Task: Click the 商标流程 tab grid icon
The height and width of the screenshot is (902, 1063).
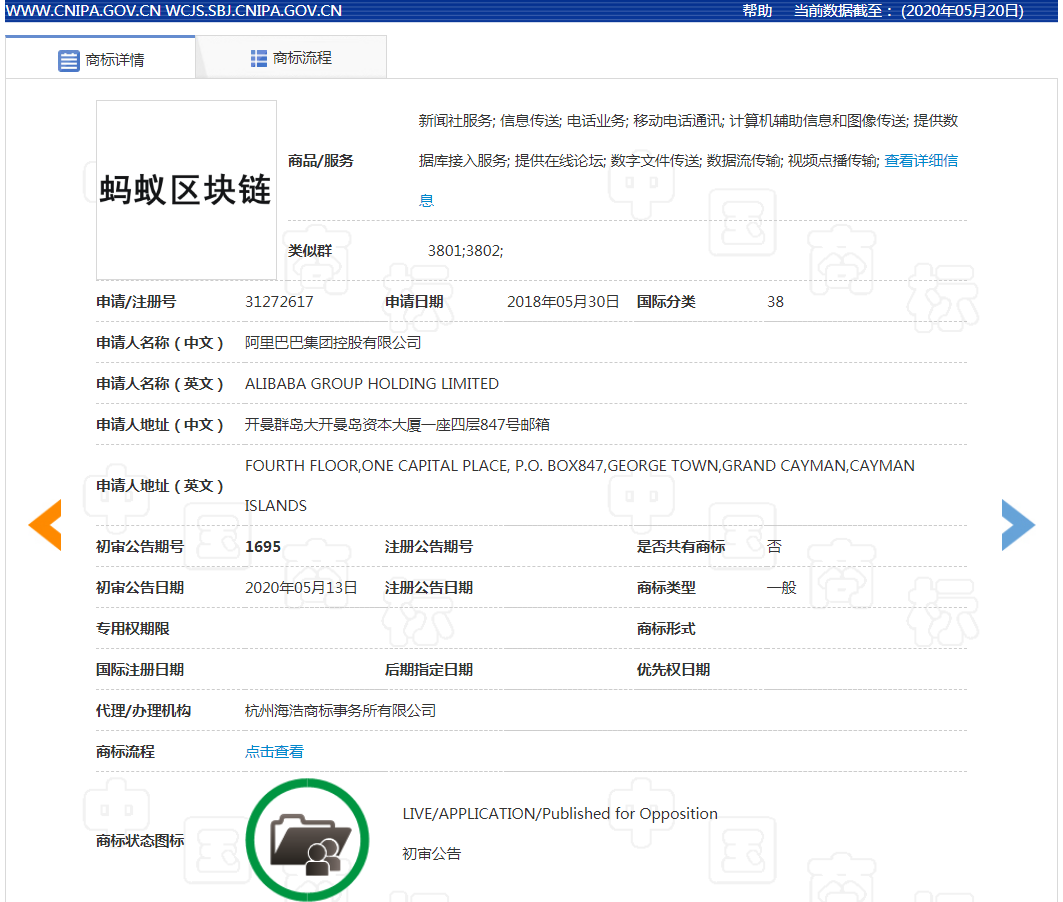Action: pos(258,58)
